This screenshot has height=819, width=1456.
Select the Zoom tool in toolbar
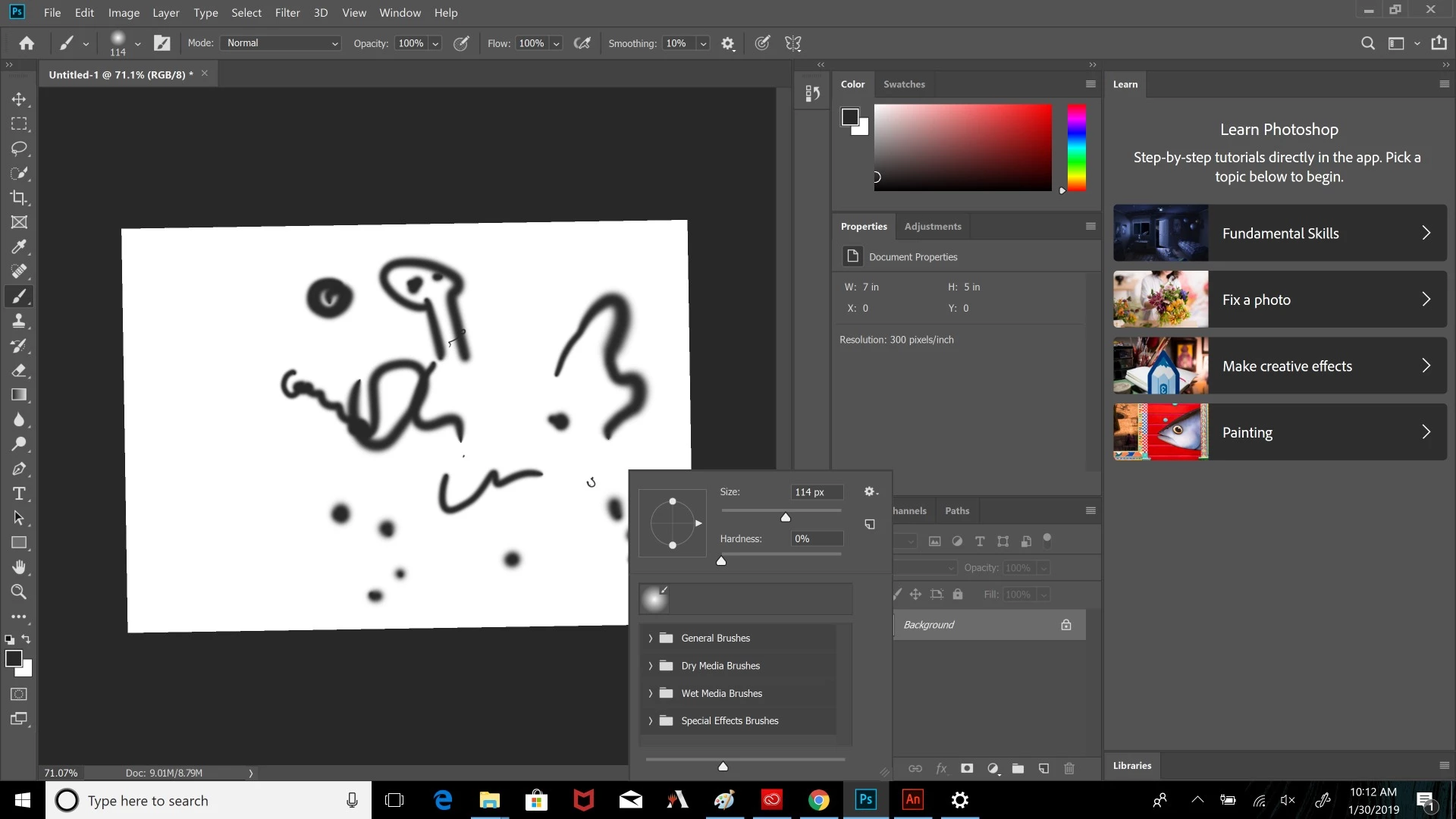point(19,592)
